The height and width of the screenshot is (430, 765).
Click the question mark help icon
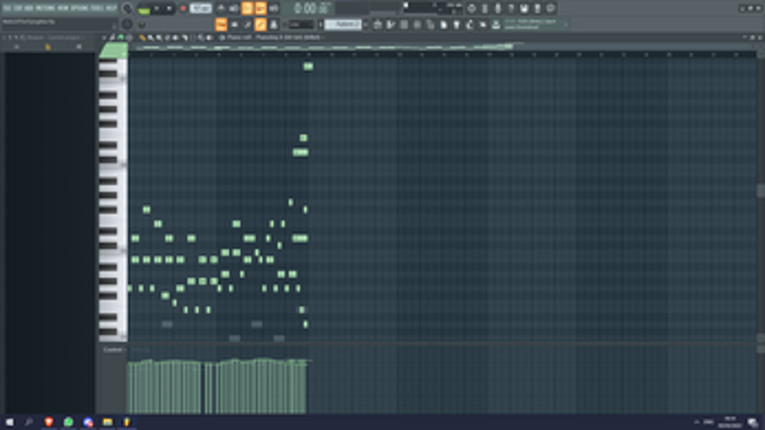pos(511,8)
